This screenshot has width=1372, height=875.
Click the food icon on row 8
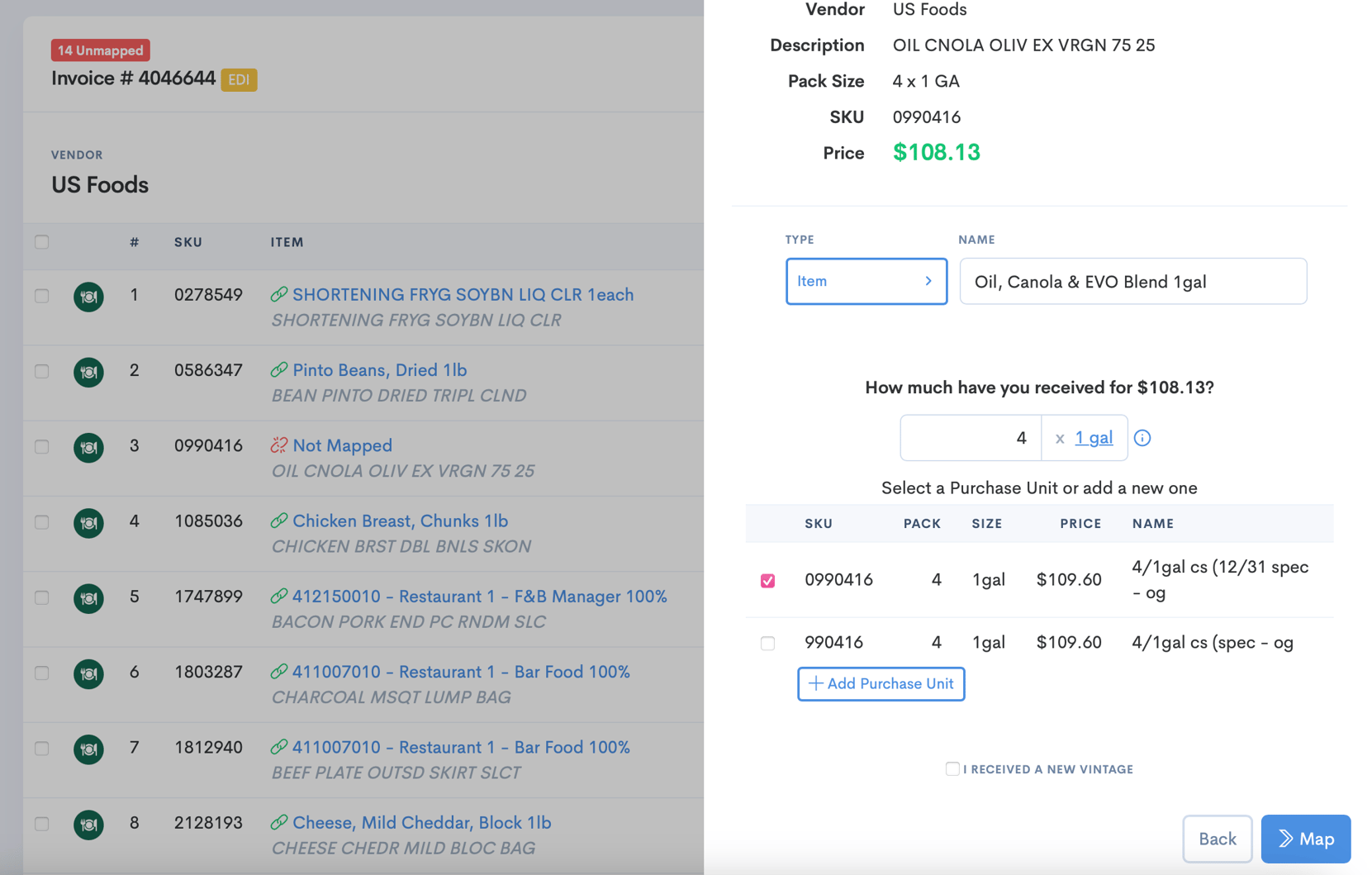[88, 824]
